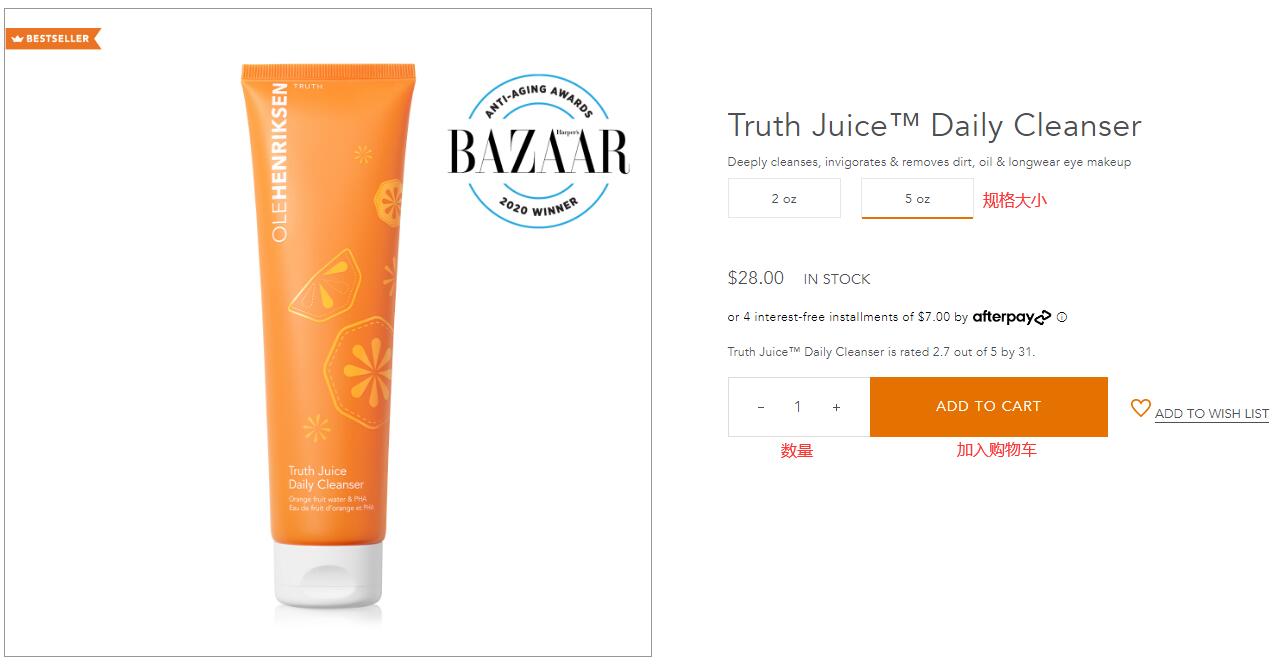
Task: Click the Bazaar Anti-Aging Awards badge
Action: pos(538,151)
